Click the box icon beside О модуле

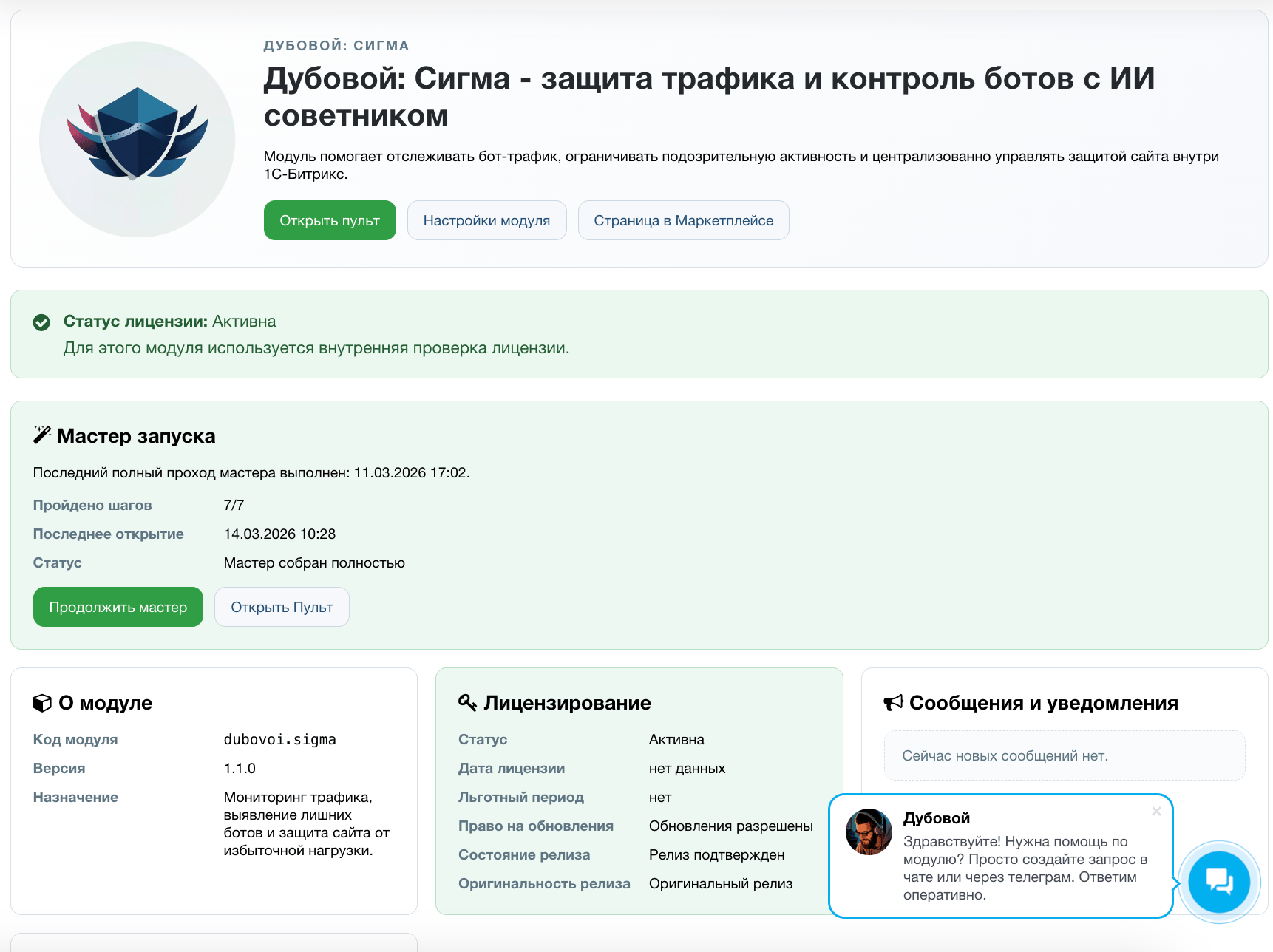pos(42,703)
